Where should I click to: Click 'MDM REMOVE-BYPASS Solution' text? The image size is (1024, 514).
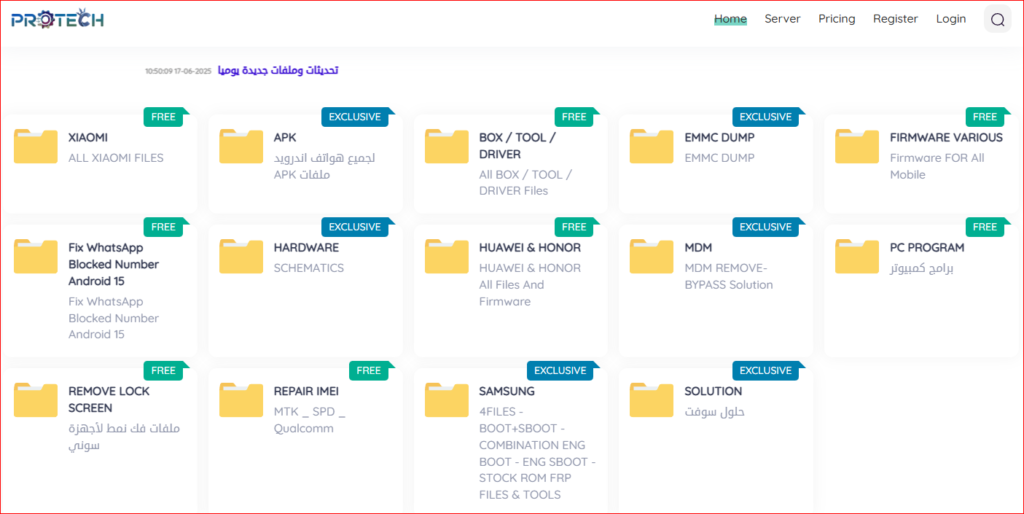[x=729, y=276]
